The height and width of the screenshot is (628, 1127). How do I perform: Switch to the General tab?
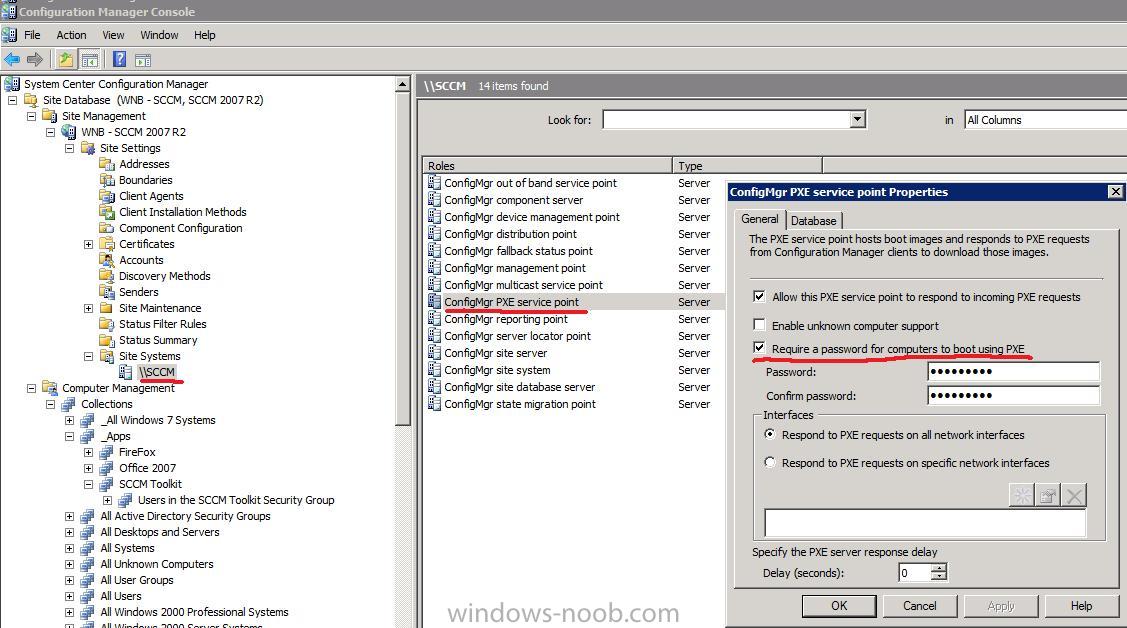tap(760, 219)
